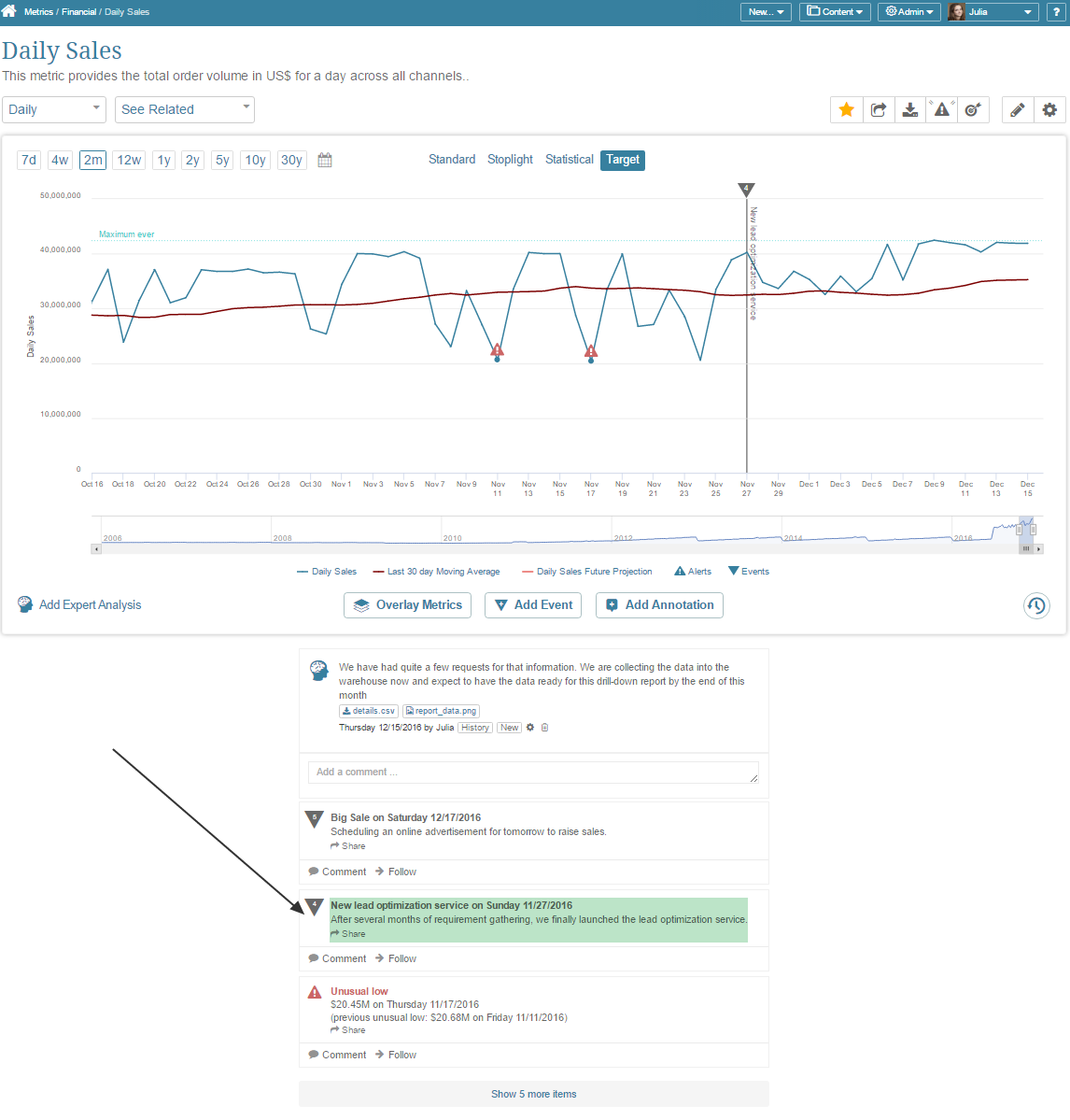Select the 2m time range toggle
Image resolution: width=1070 pixels, height=1120 pixels.
coord(92,160)
